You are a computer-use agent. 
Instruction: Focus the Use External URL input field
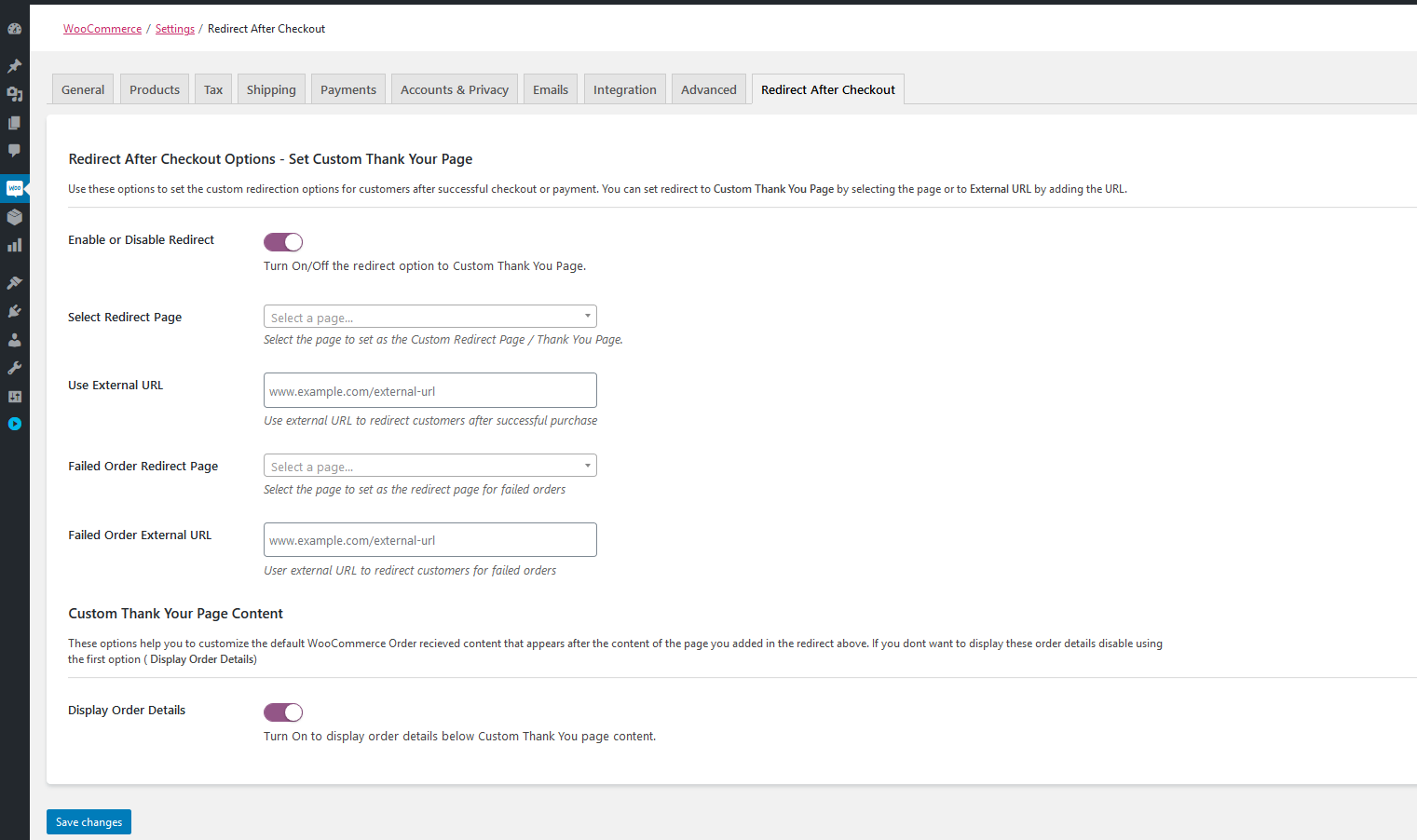tap(429, 390)
